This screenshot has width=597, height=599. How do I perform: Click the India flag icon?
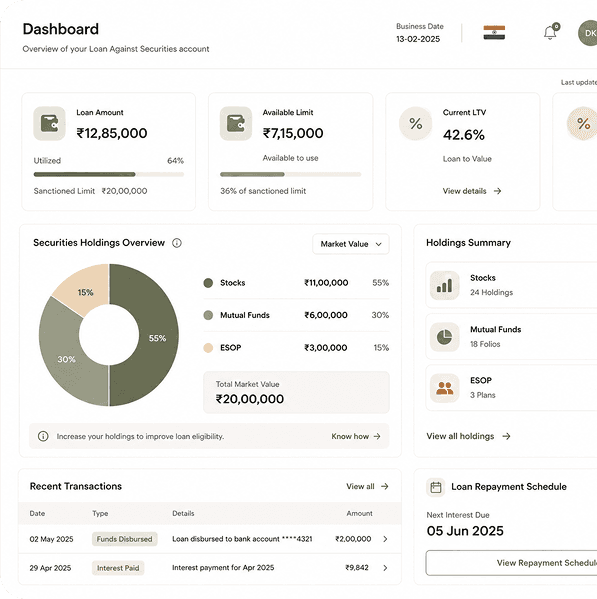[x=494, y=33]
